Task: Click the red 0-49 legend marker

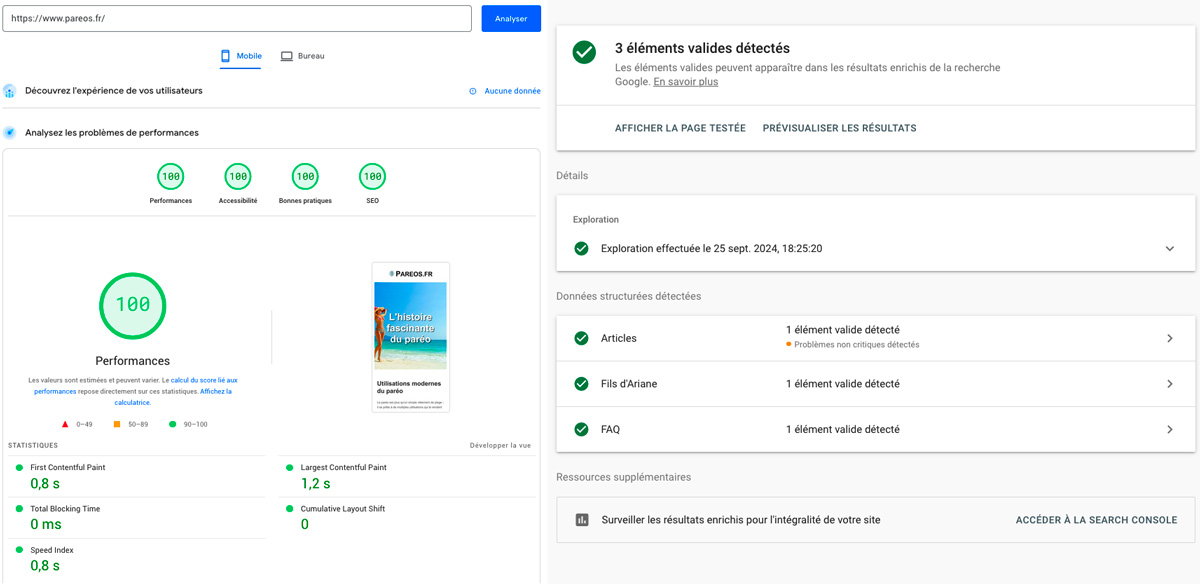Action: point(65,424)
